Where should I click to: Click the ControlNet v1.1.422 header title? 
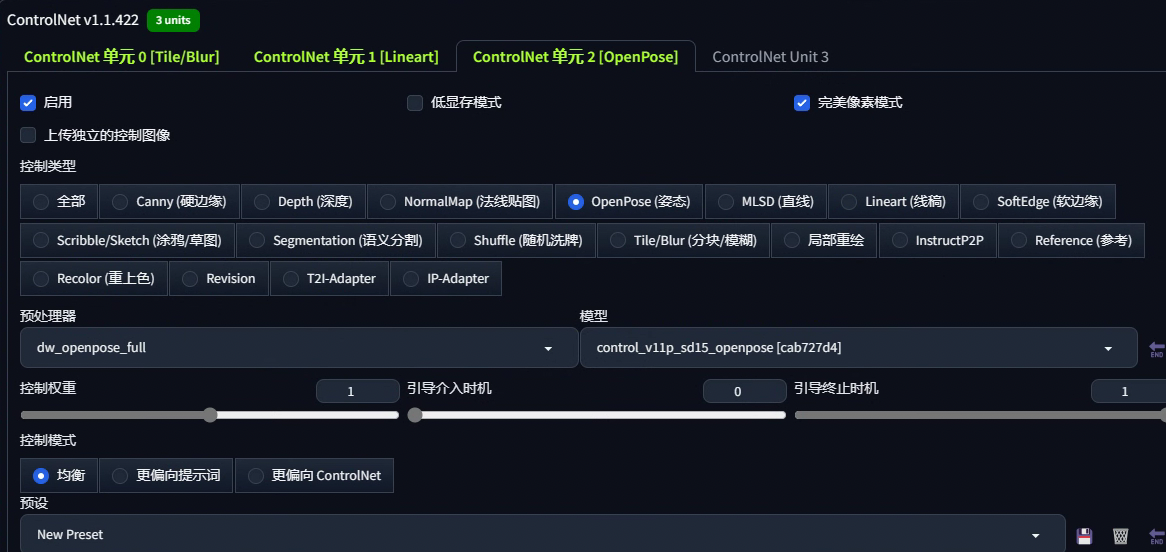(73, 20)
